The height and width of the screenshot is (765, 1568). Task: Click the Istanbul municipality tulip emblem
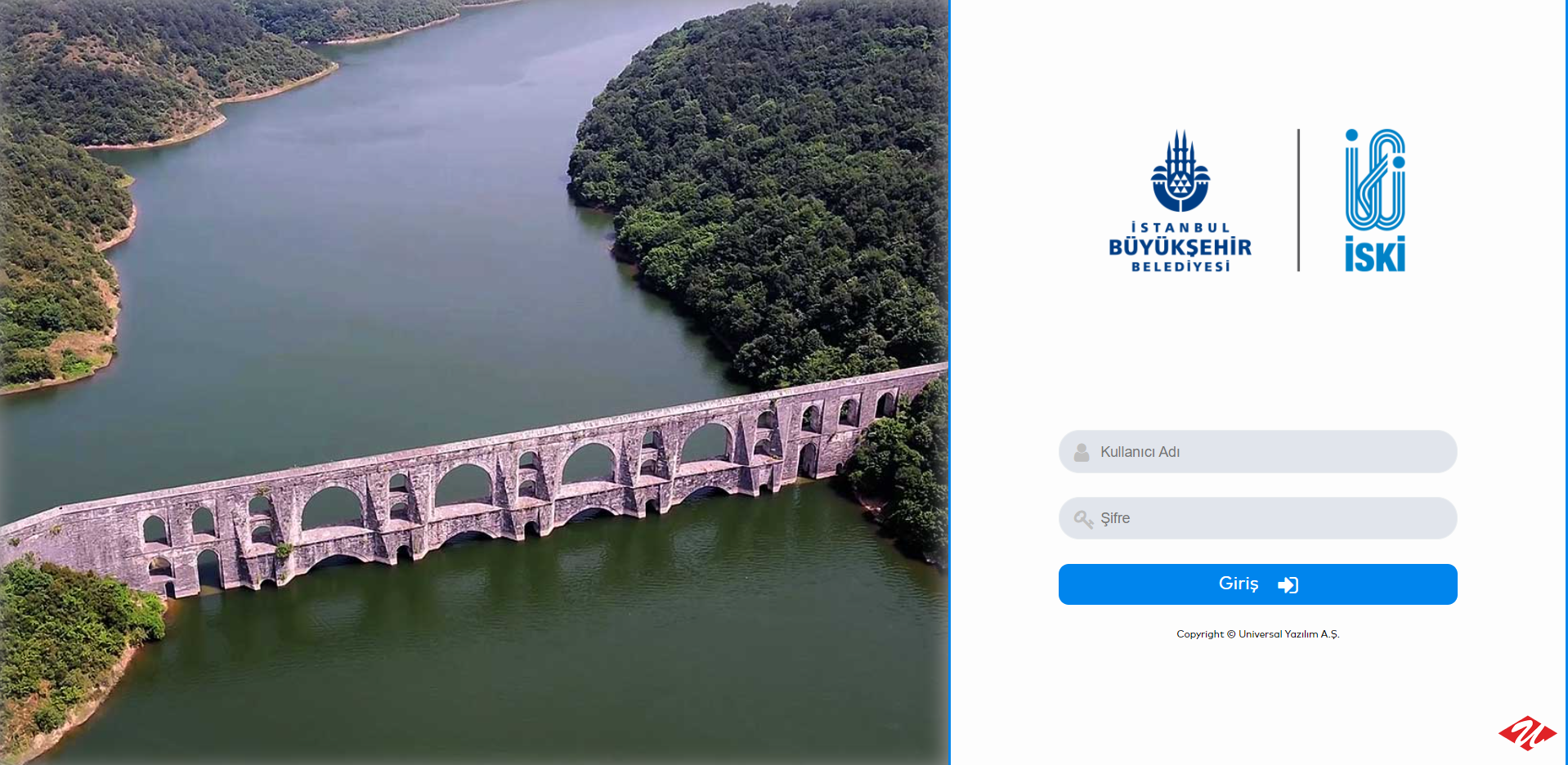pyautogui.click(x=1180, y=171)
